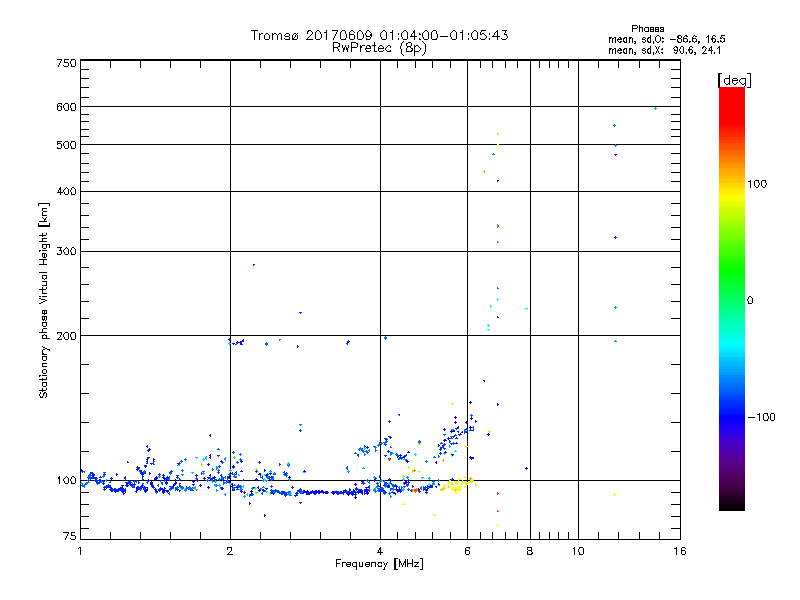Click the '[deg]' colorbar unit label
Image resolution: width=800 pixels, height=600 pixels.
coord(734,80)
